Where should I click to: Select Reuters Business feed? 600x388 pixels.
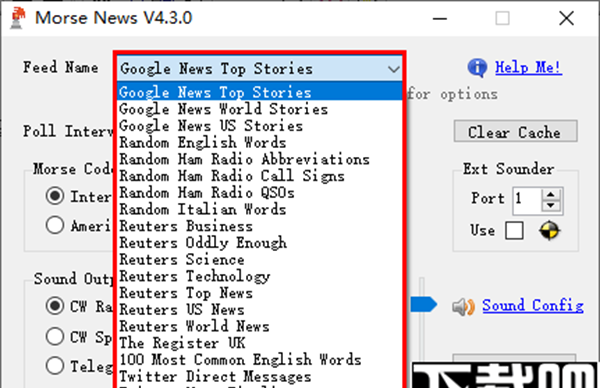(259, 226)
